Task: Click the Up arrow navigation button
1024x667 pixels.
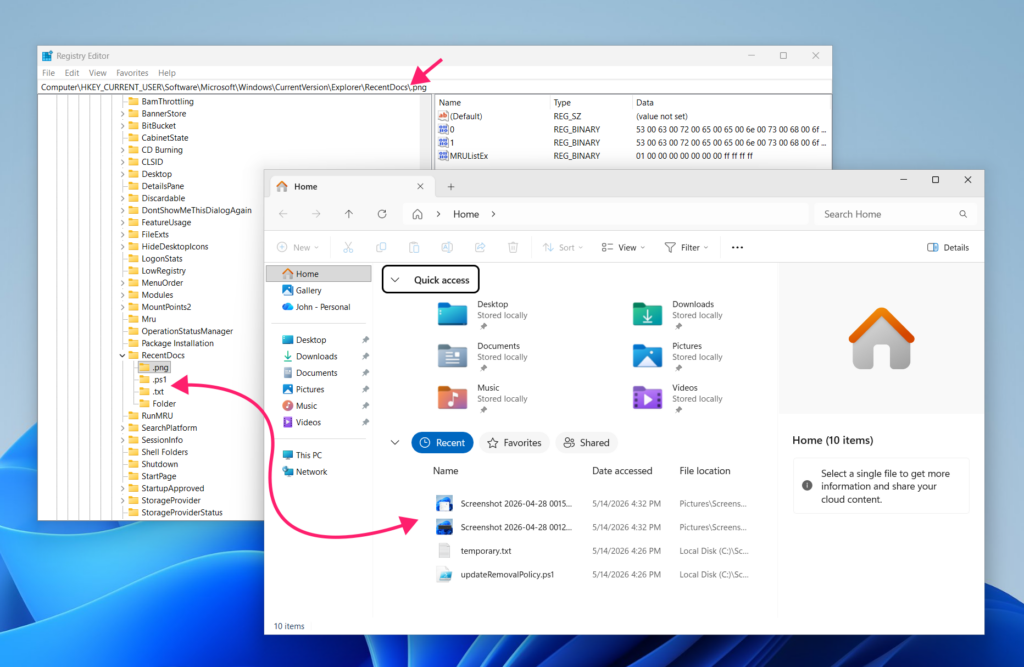Action: pos(349,214)
